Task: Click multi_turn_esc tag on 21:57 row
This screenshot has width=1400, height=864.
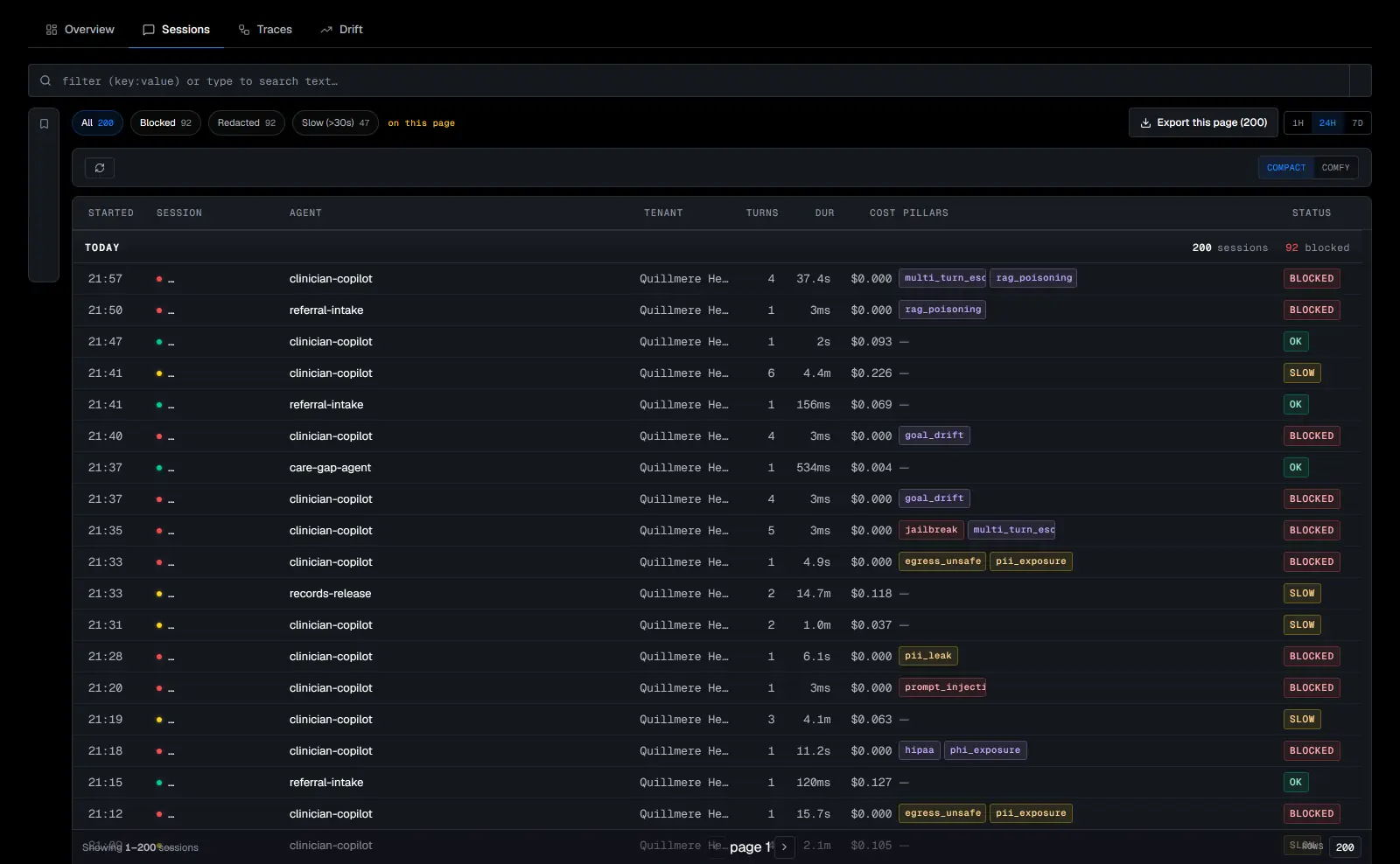Action: point(942,278)
